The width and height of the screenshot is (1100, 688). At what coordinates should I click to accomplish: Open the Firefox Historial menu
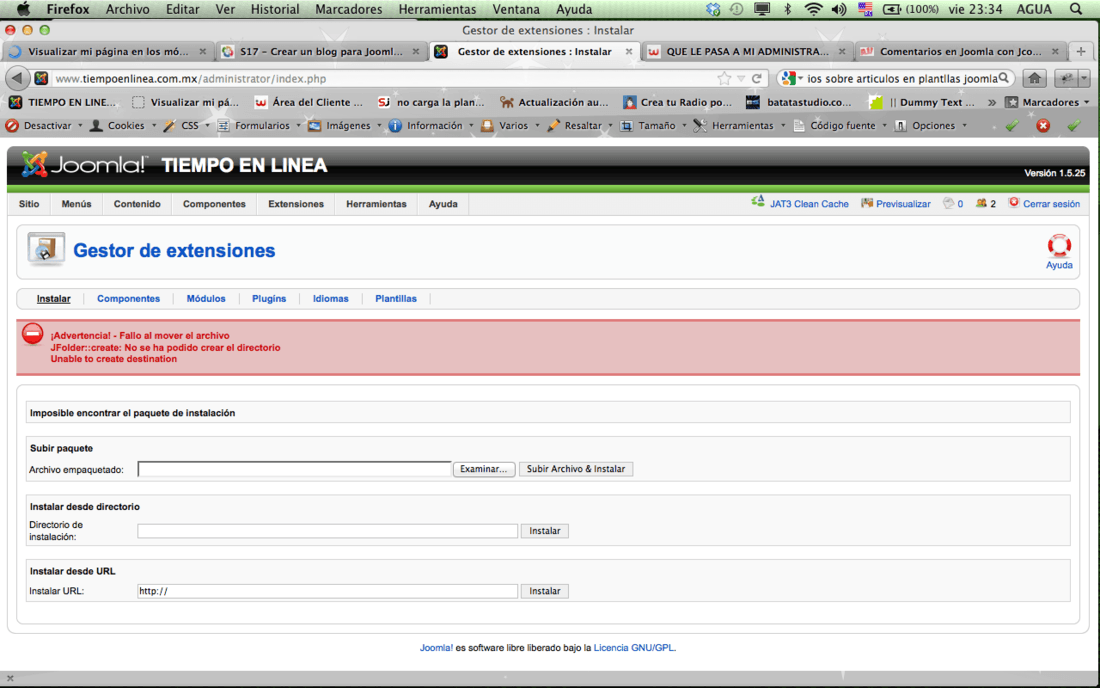pyautogui.click(x=275, y=9)
